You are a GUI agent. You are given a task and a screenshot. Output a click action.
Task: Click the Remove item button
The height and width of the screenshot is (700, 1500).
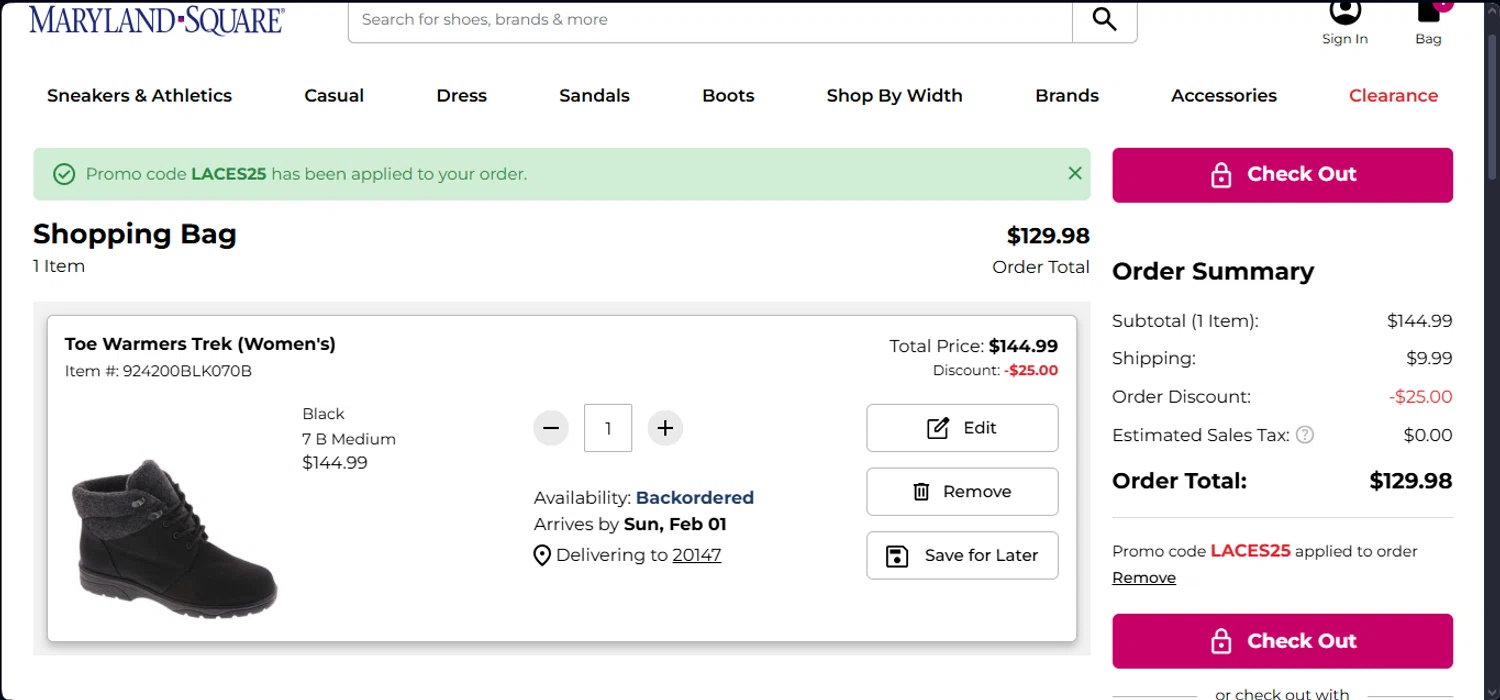pyautogui.click(x=962, y=492)
